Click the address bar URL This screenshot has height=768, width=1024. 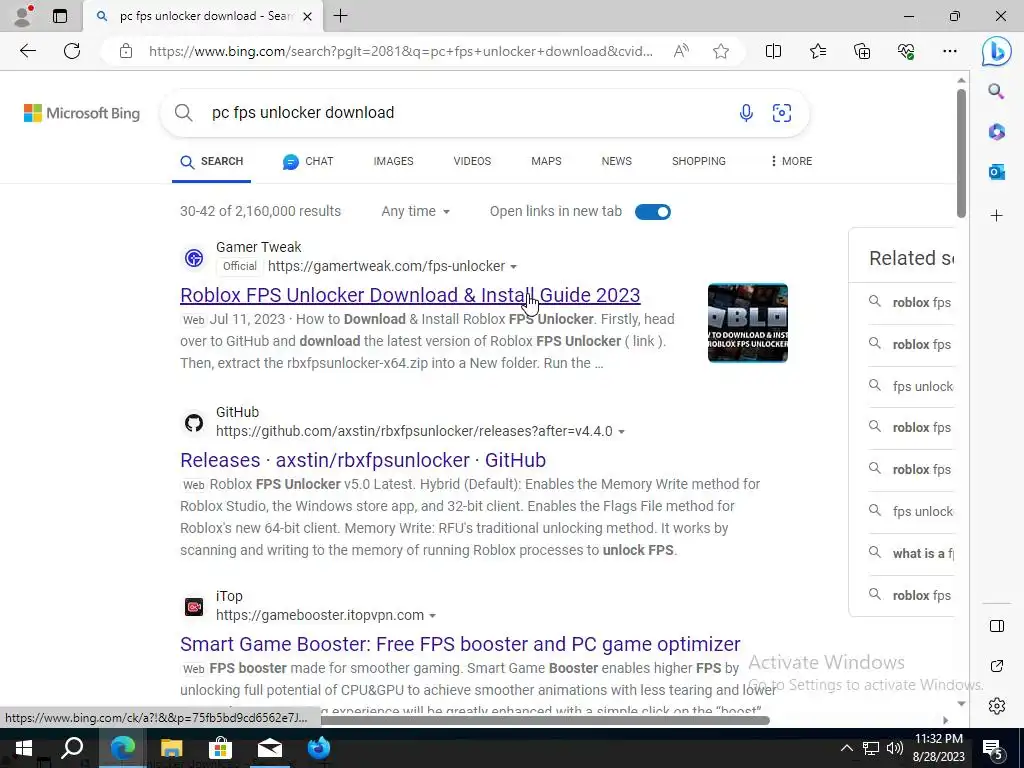tap(400, 51)
